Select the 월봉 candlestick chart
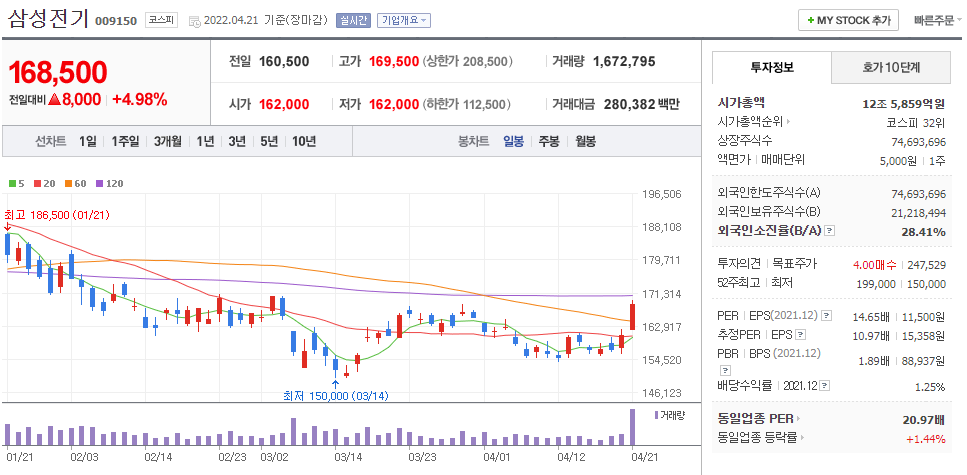Viewport: 967px width, 475px height. 585,141
